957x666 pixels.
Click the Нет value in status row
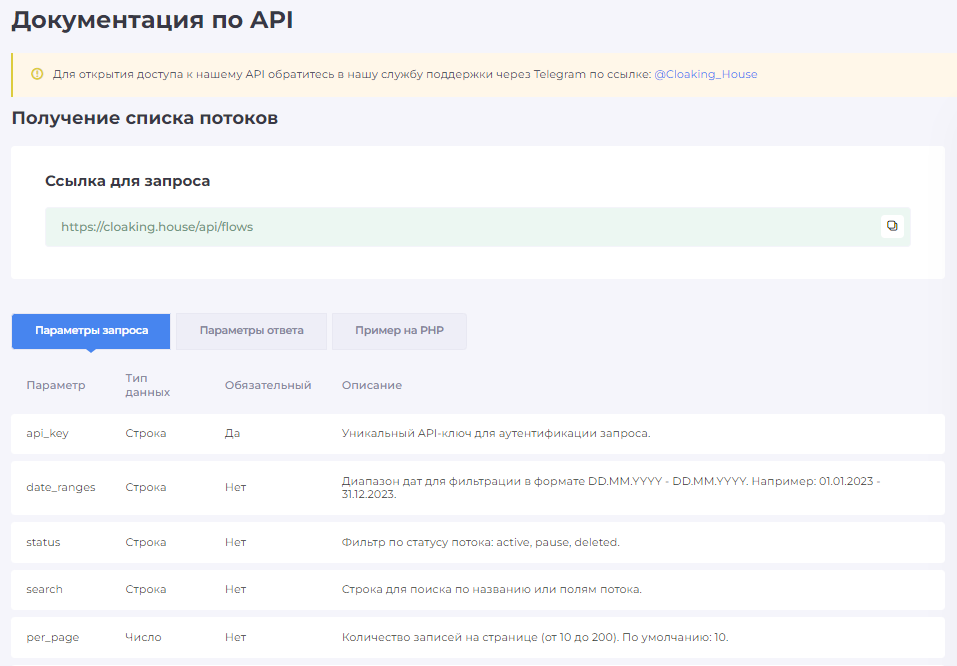[236, 542]
